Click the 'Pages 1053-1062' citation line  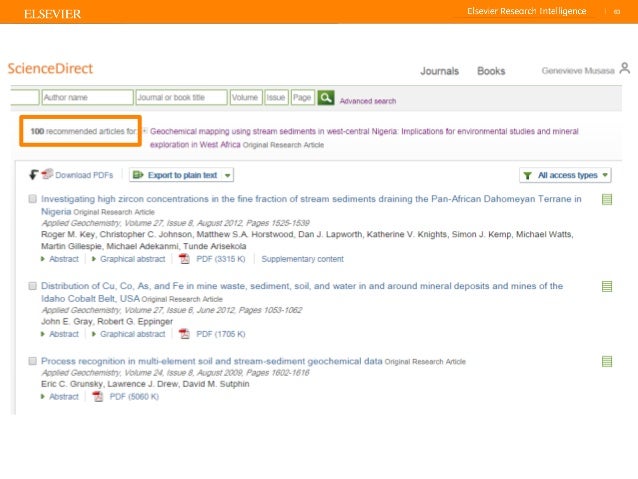(x=172, y=310)
